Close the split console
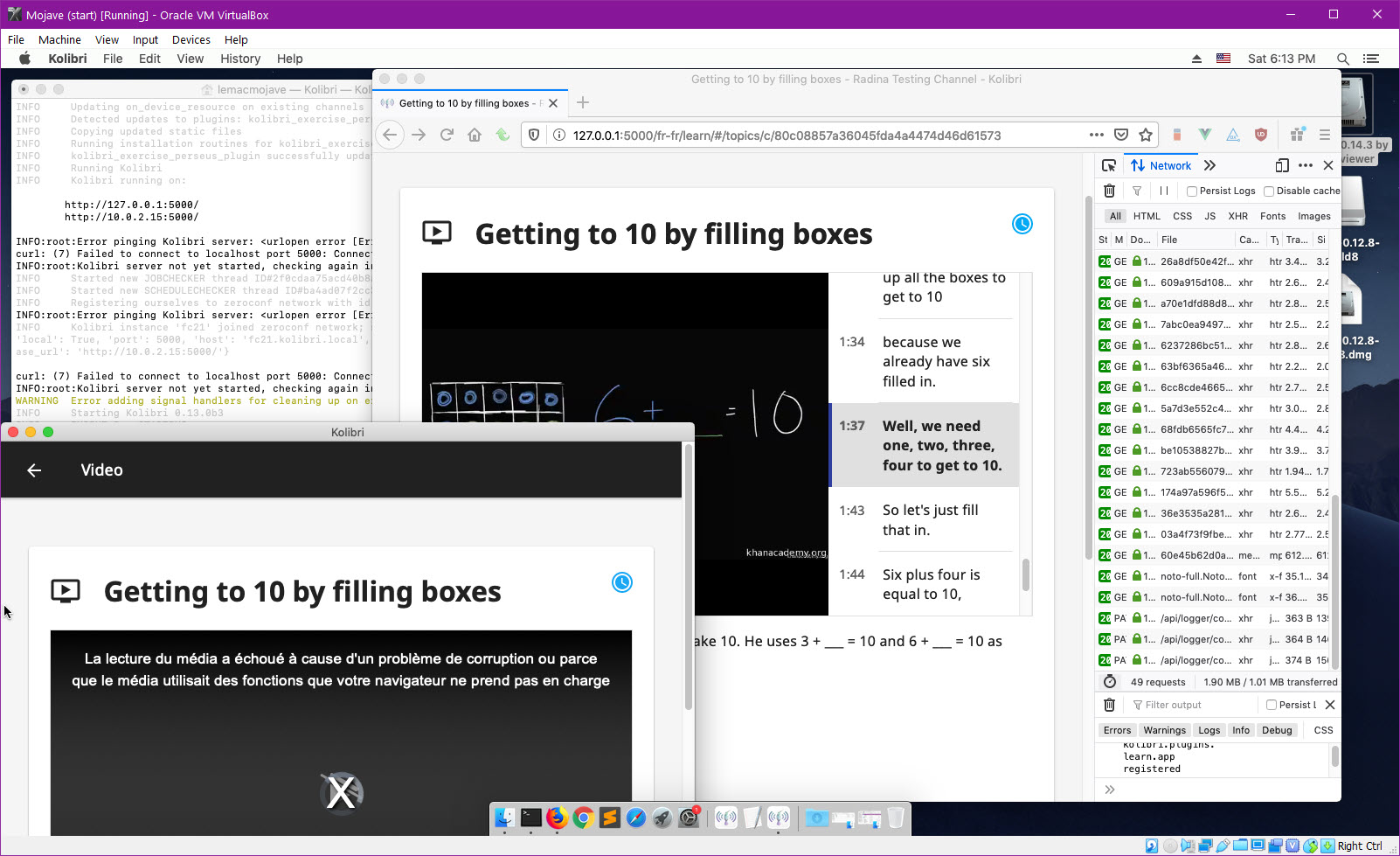Image resolution: width=1400 pixels, height=856 pixels. tap(1330, 705)
